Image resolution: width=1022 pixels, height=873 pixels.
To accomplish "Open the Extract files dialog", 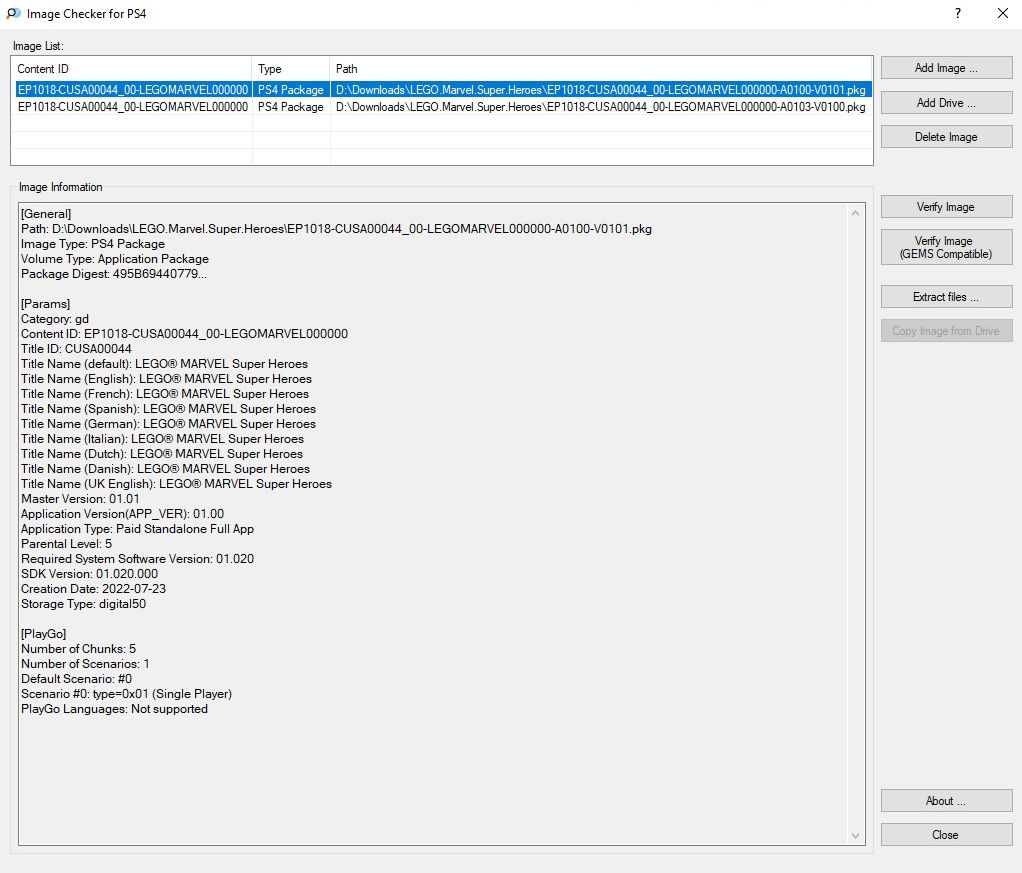I will 946,297.
